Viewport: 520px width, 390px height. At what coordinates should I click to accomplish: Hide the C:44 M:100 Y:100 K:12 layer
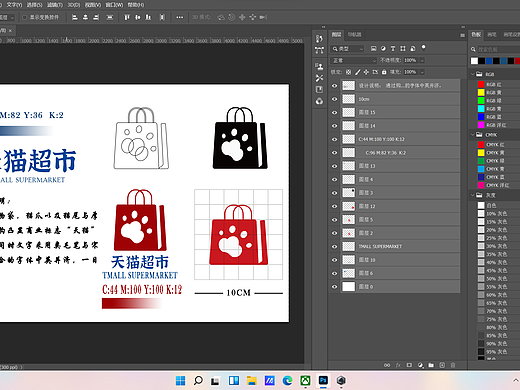click(x=335, y=139)
